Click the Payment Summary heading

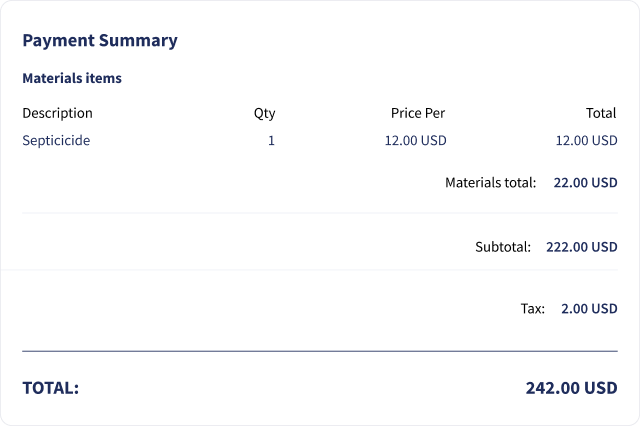(x=100, y=40)
